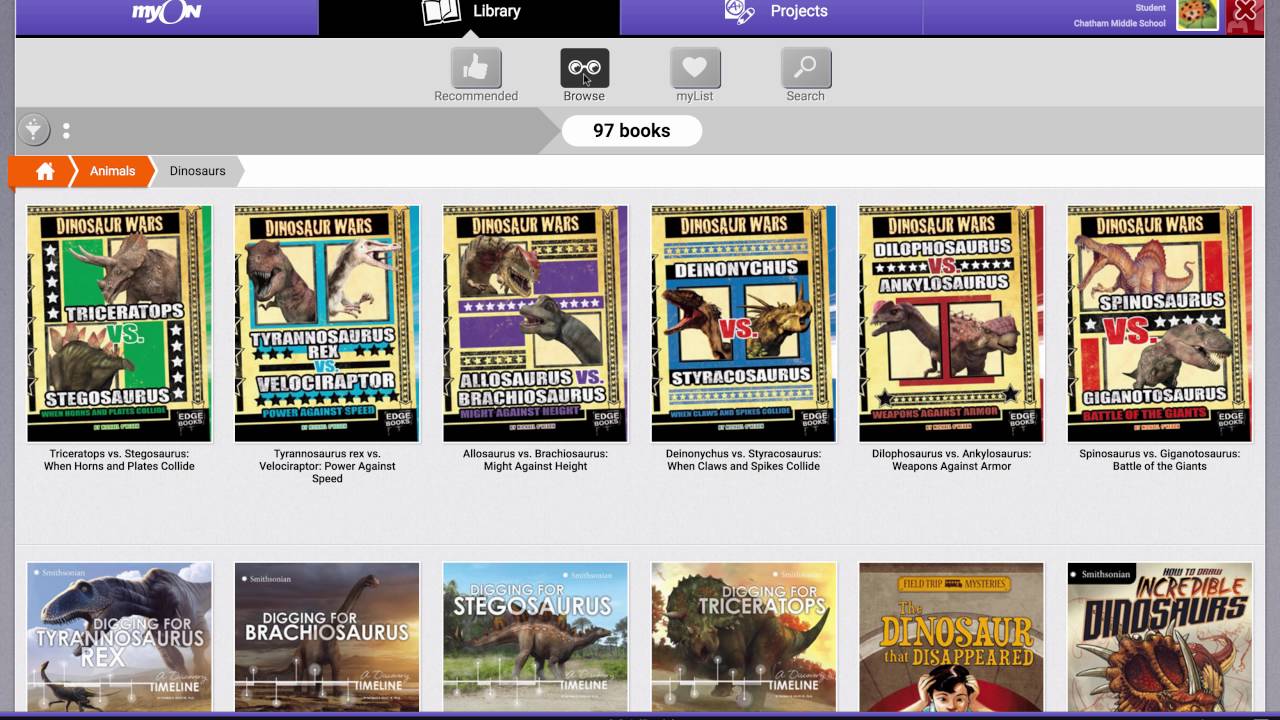Select the Dinosaurs breadcrumb
1280x720 pixels.
(198, 171)
